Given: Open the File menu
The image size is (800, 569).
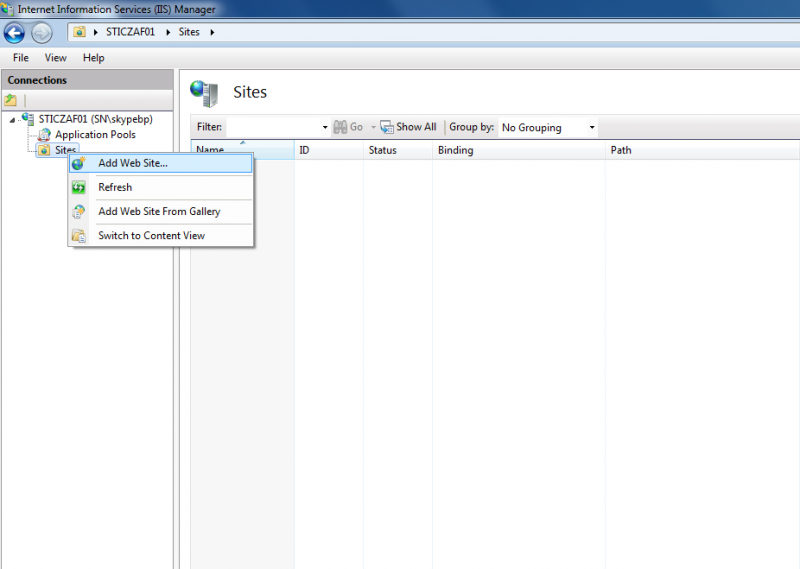Looking at the screenshot, I should 20,58.
